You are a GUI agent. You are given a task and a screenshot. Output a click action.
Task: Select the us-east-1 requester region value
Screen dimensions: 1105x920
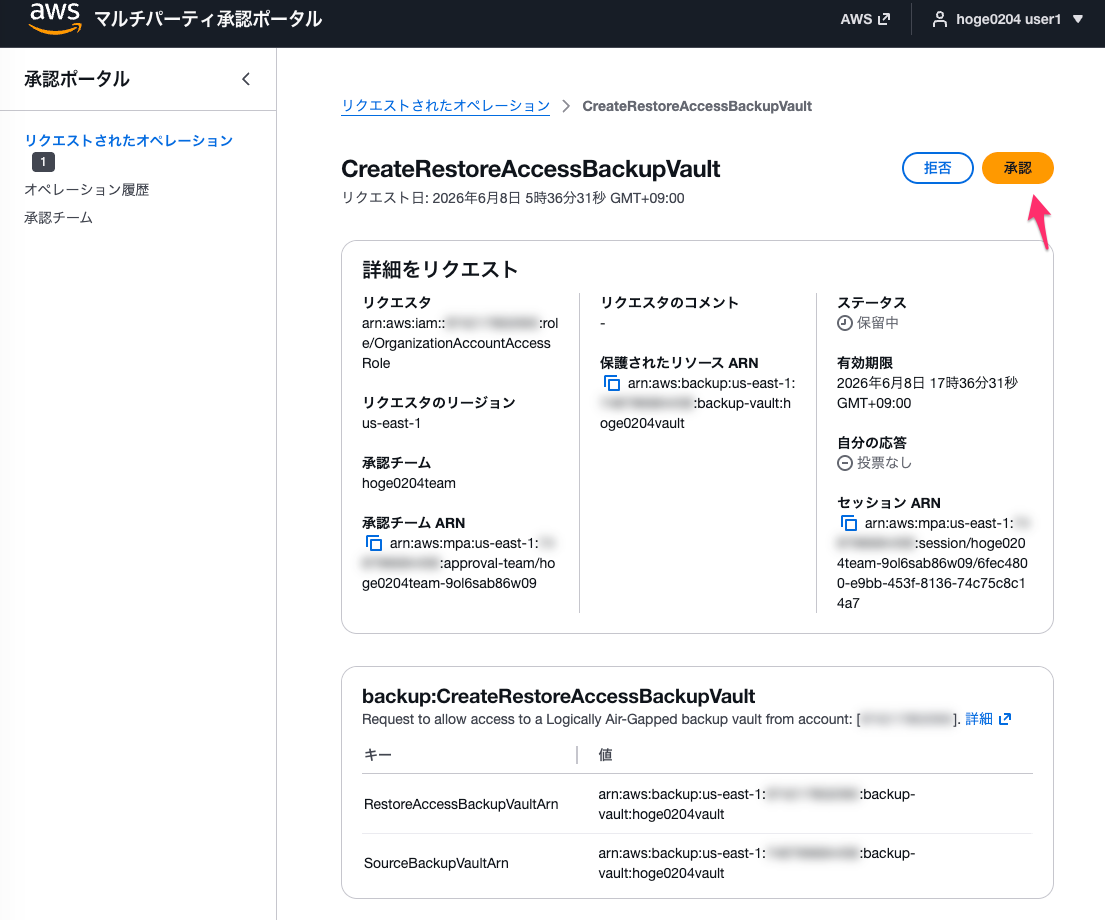click(x=391, y=424)
